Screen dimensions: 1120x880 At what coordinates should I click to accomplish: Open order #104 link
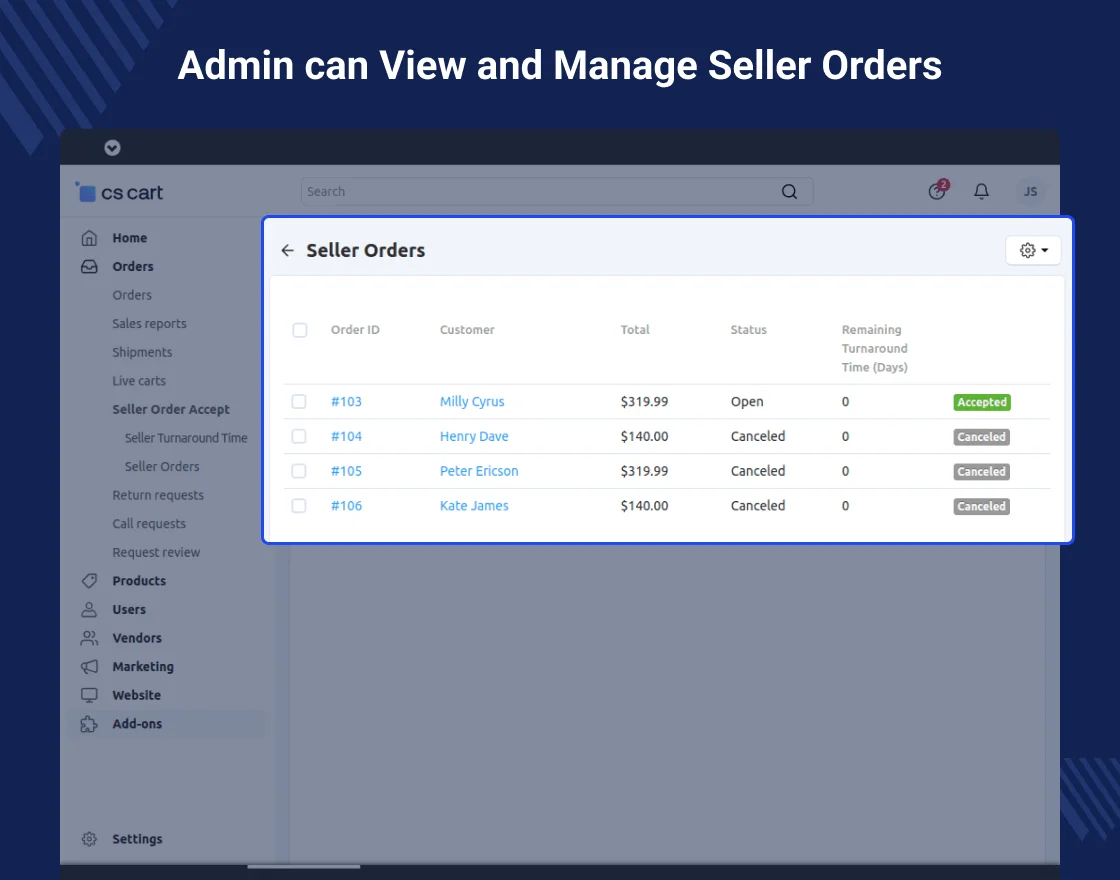click(x=346, y=437)
